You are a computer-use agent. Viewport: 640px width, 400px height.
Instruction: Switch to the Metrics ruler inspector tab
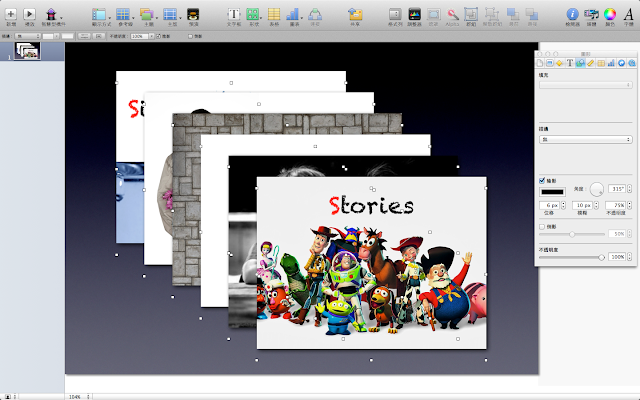click(591, 63)
